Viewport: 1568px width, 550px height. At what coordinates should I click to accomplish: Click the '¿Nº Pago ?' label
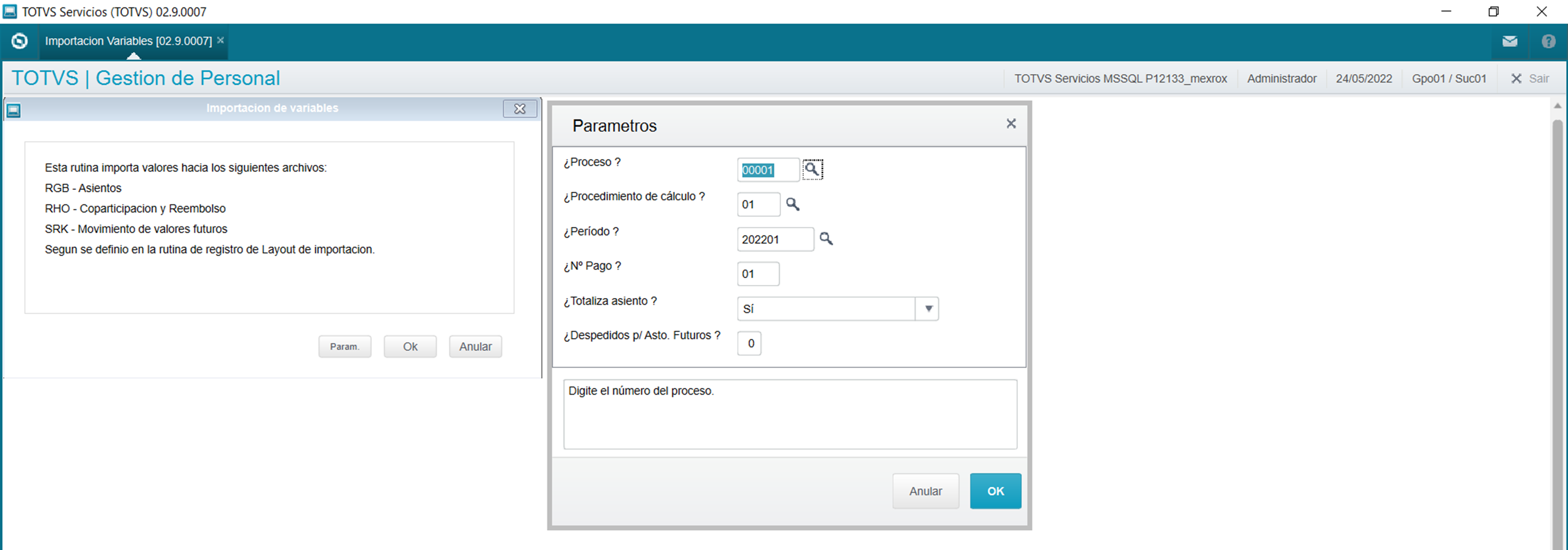592,266
